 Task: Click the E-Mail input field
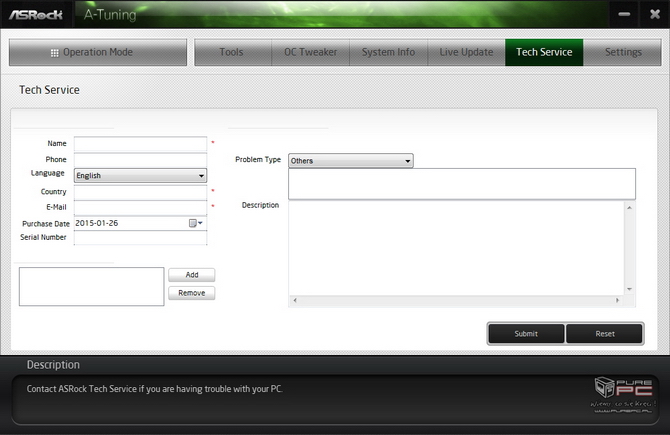pyautogui.click(x=141, y=208)
